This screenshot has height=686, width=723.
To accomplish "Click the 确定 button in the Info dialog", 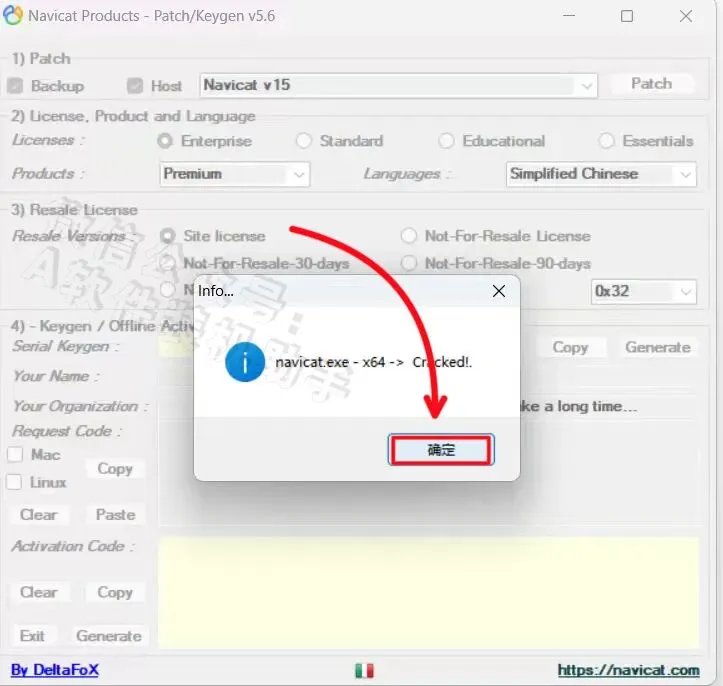I will click(x=441, y=449).
